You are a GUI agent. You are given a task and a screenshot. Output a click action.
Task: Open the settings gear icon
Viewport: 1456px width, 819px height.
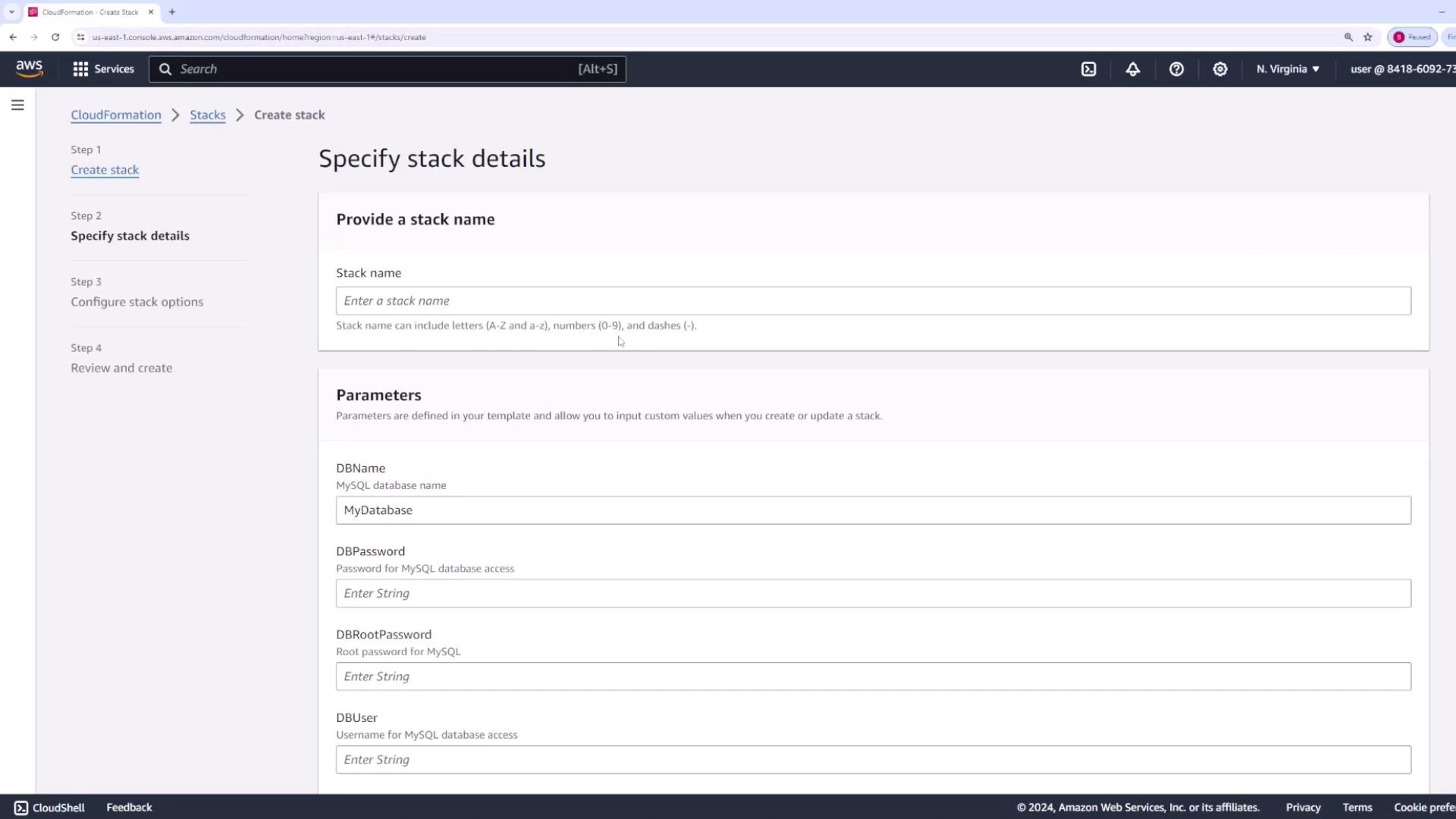pos(1219,69)
